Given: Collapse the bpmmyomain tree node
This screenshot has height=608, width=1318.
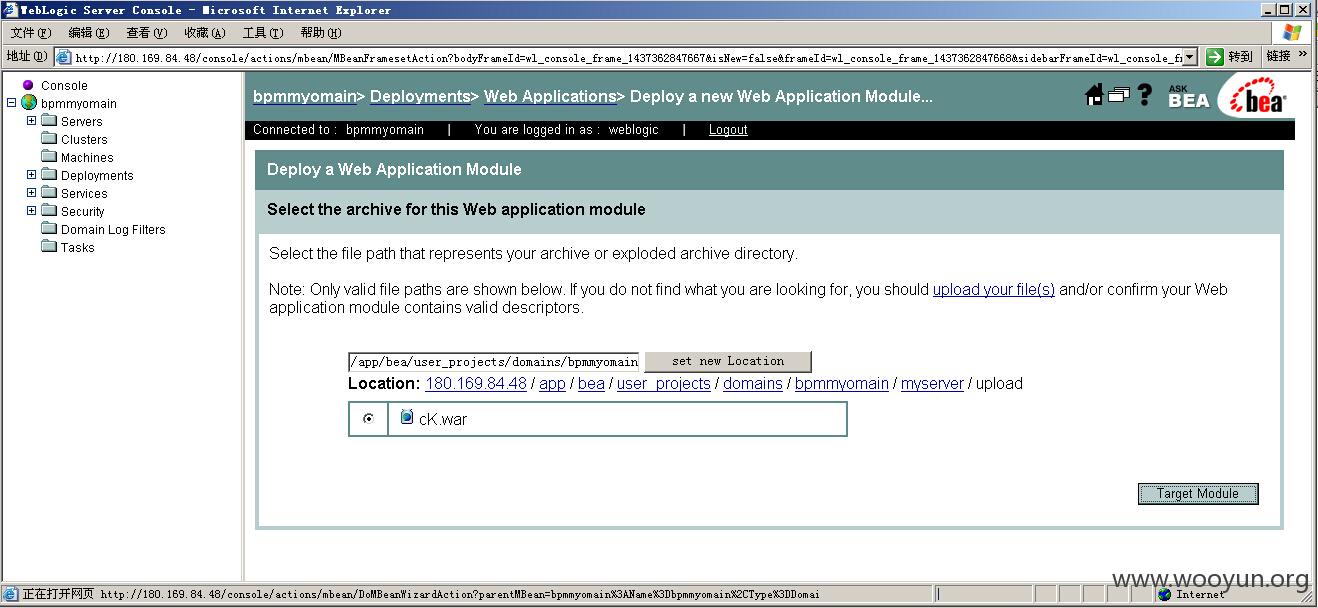Looking at the screenshot, I should click(x=12, y=103).
